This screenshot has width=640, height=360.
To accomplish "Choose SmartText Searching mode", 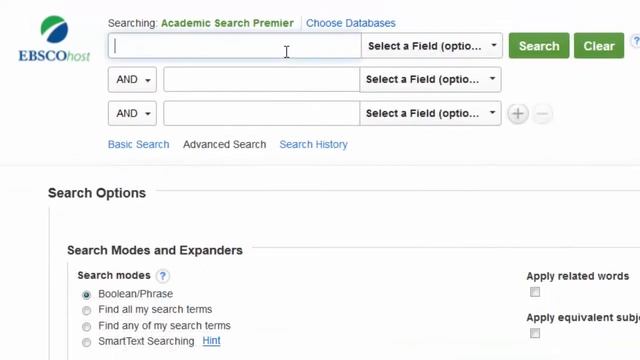I will (x=86, y=342).
